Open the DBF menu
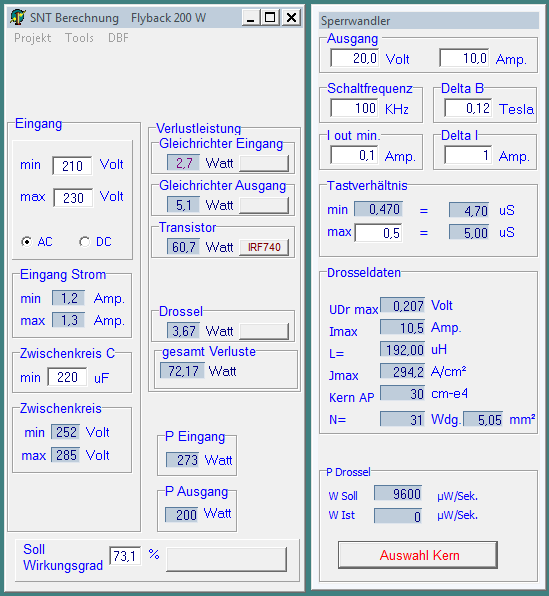 click(118, 38)
